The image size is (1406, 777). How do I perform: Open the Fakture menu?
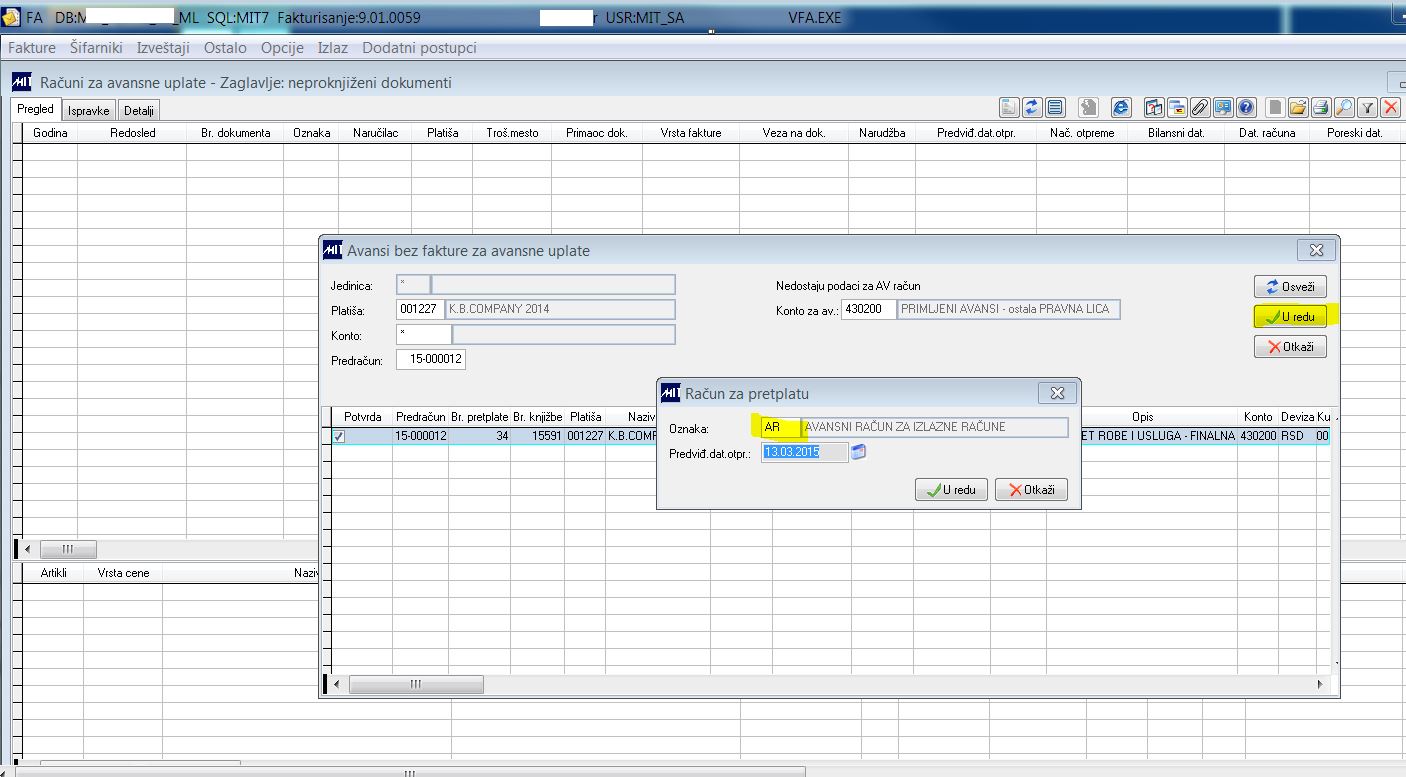coord(32,47)
